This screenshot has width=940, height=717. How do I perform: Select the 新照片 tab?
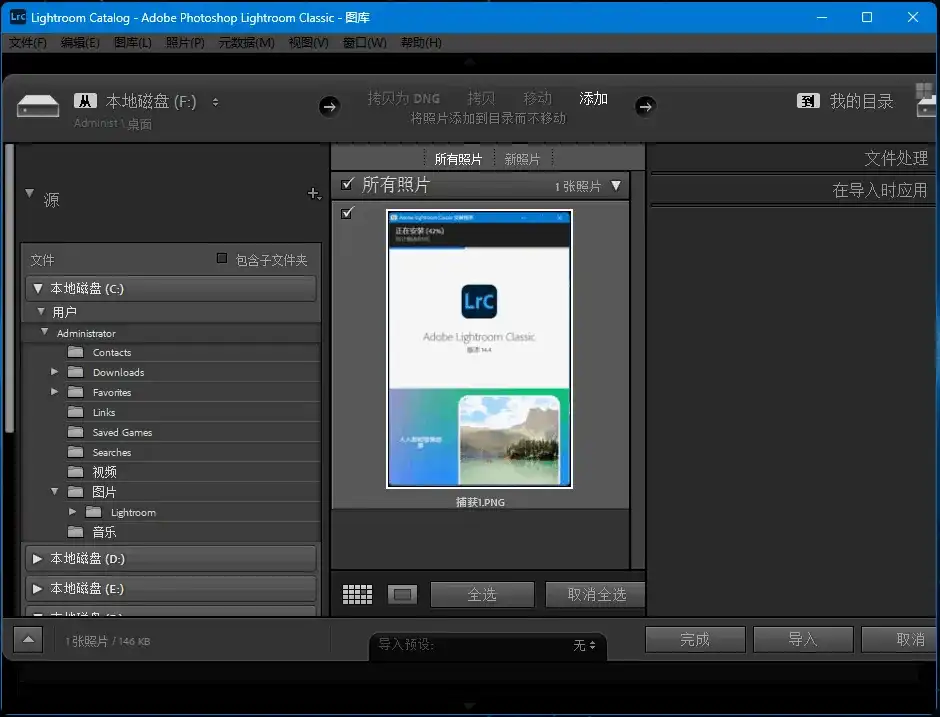coord(522,159)
